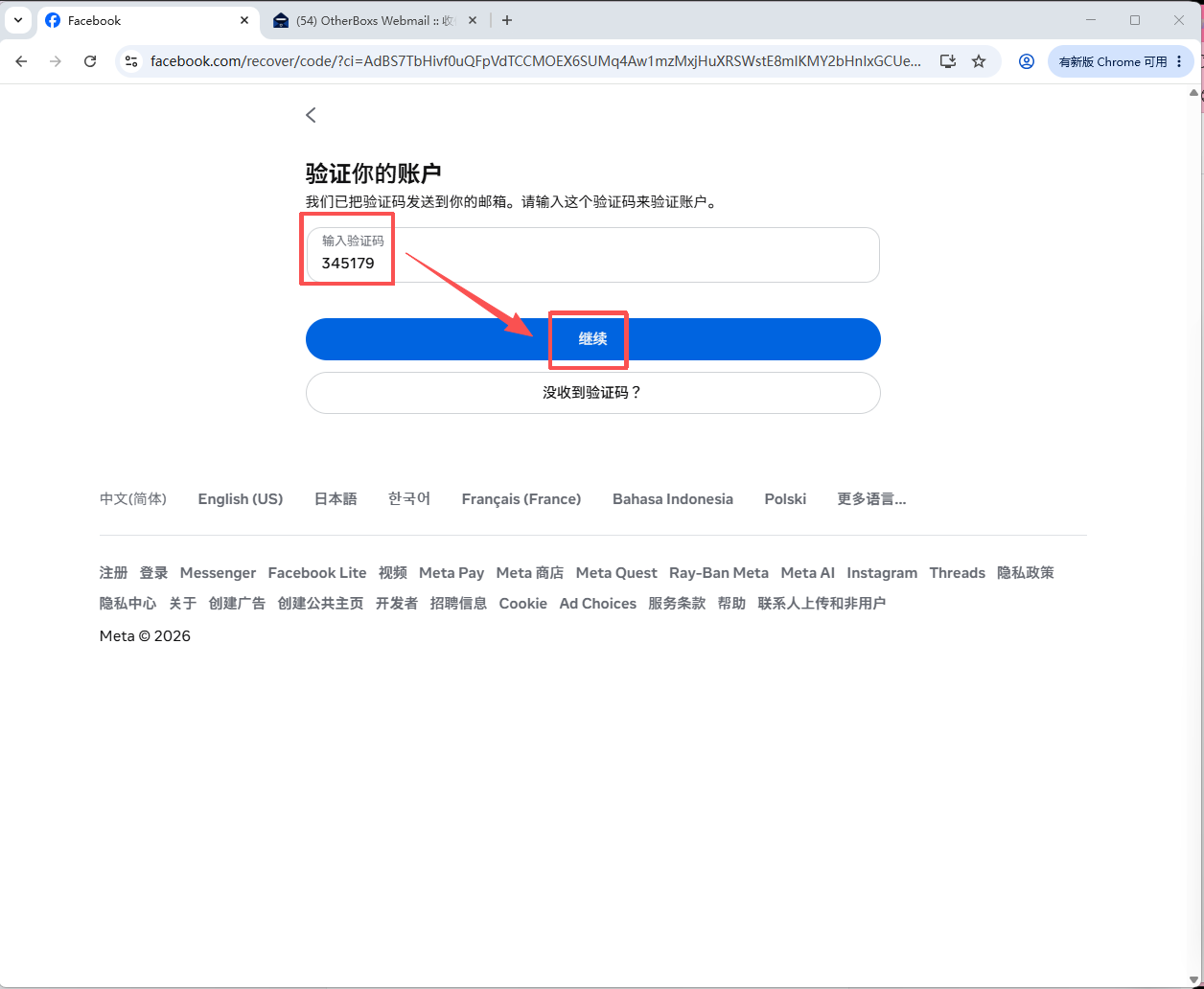Open the 创建公共主页 footer link
1204x989 pixels.
coord(320,604)
